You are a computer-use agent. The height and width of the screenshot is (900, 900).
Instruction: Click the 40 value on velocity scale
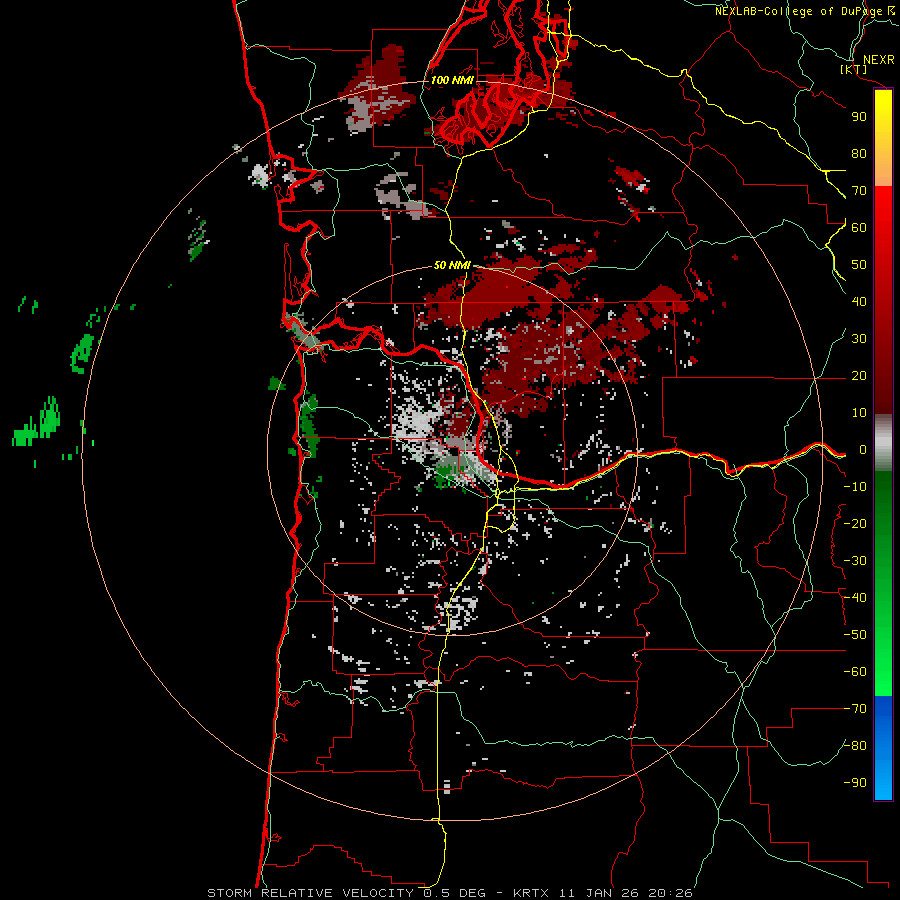point(859,302)
